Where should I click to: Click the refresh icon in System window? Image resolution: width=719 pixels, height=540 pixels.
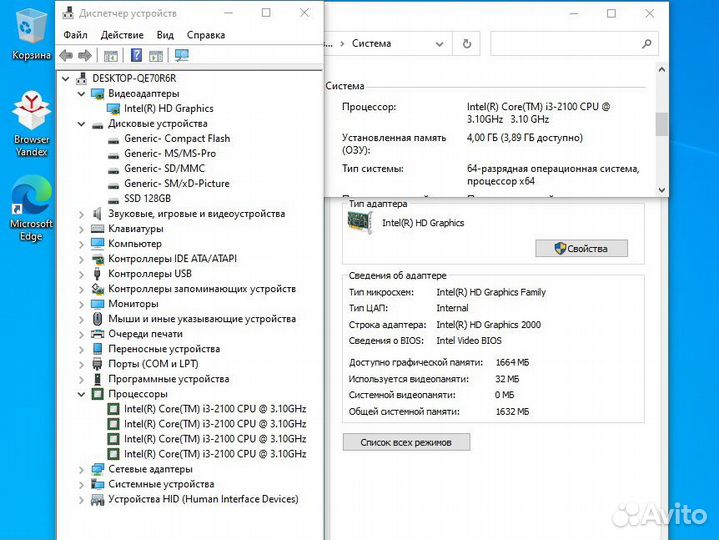click(467, 44)
